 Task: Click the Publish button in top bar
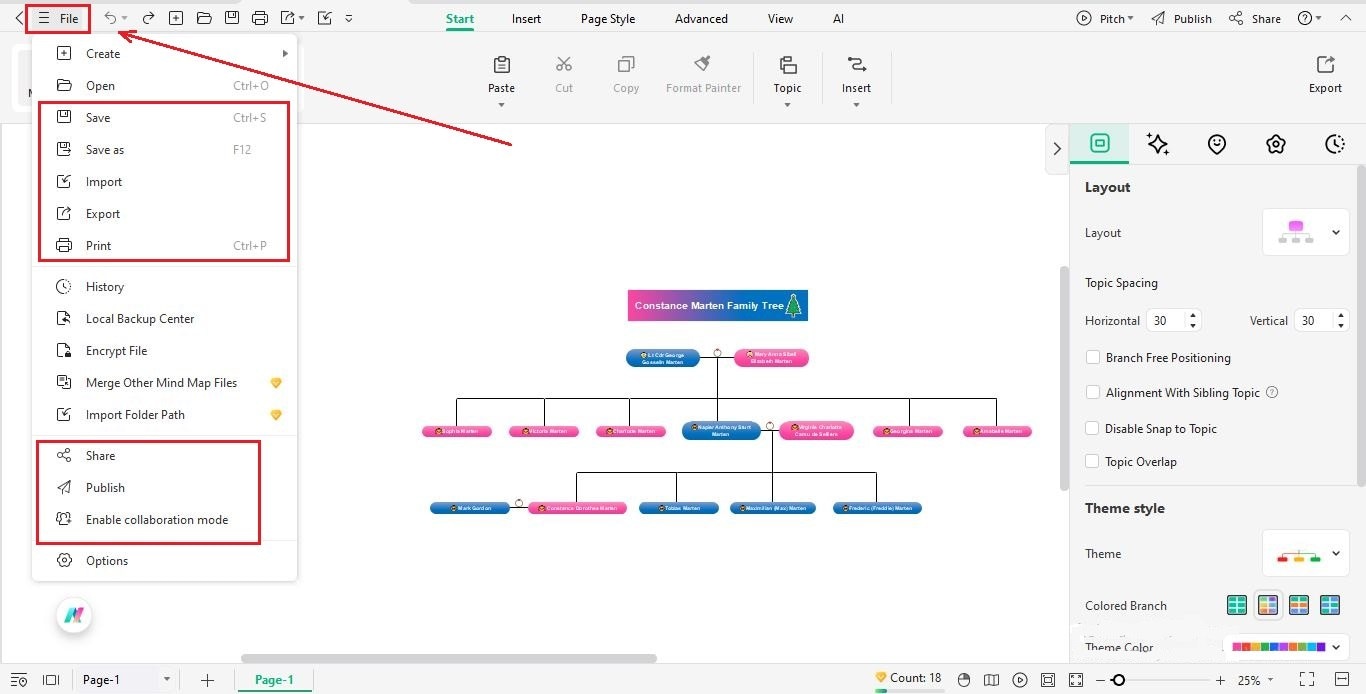click(x=1181, y=18)
